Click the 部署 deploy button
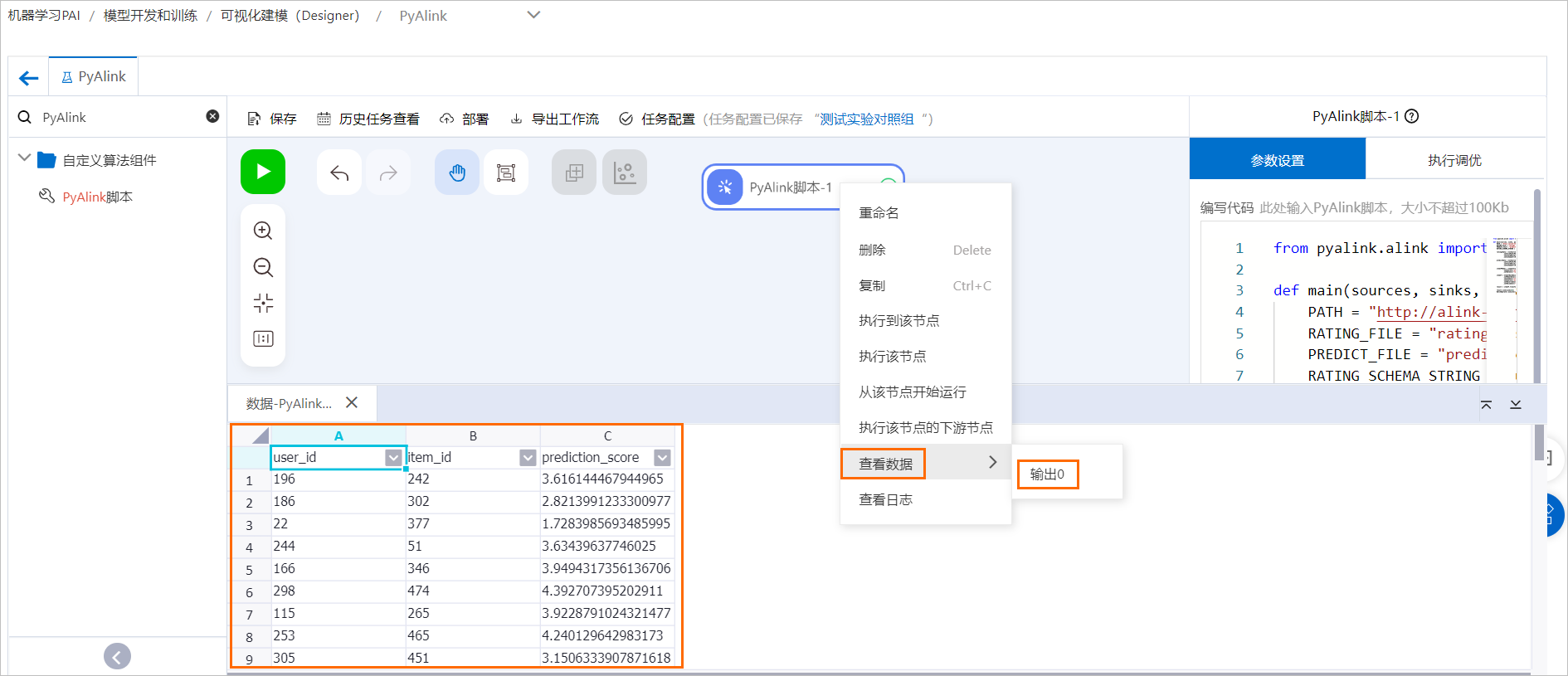 pos(465,119)
